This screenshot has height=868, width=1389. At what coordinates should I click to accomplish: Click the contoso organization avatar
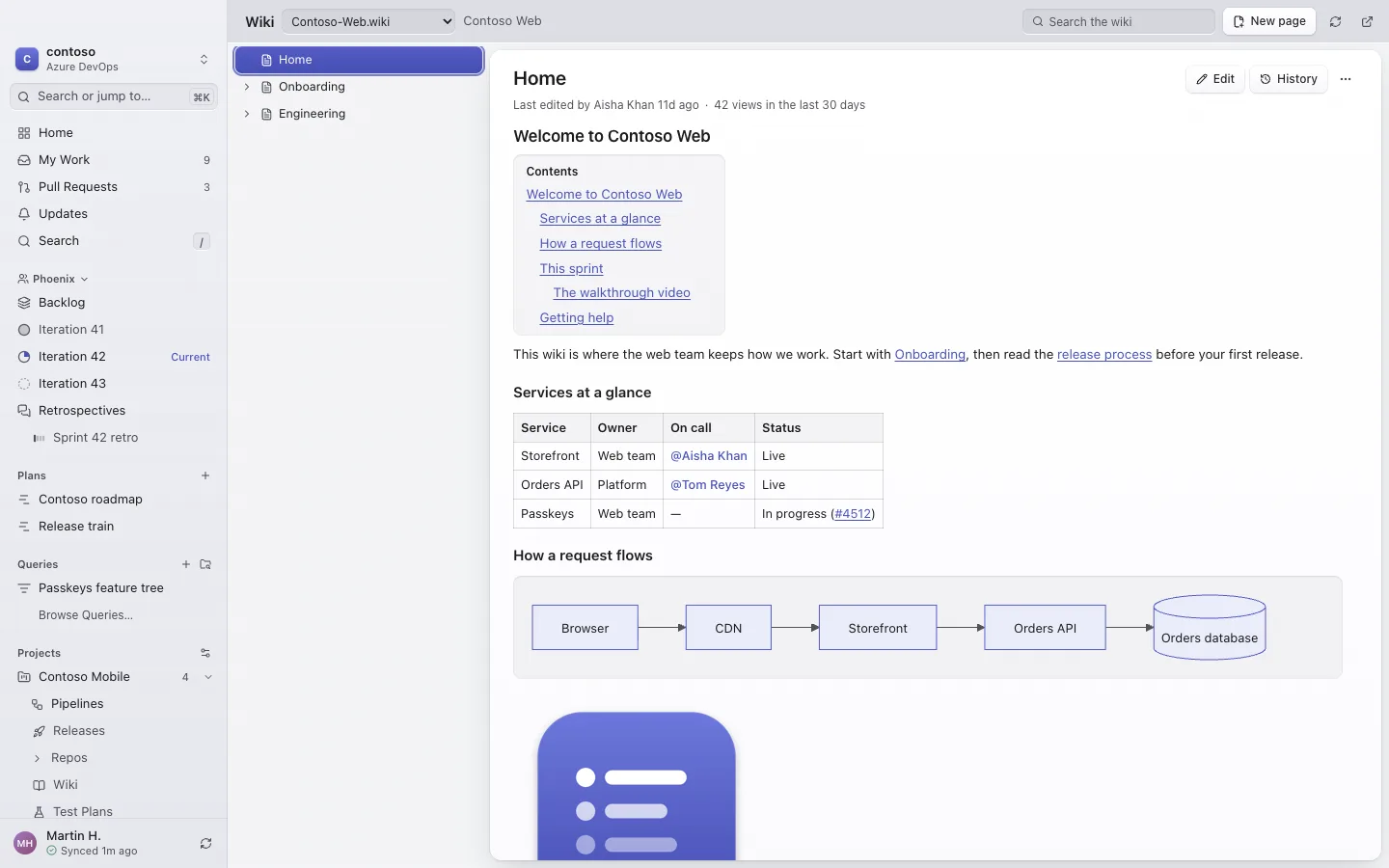[x=27, y=59]
